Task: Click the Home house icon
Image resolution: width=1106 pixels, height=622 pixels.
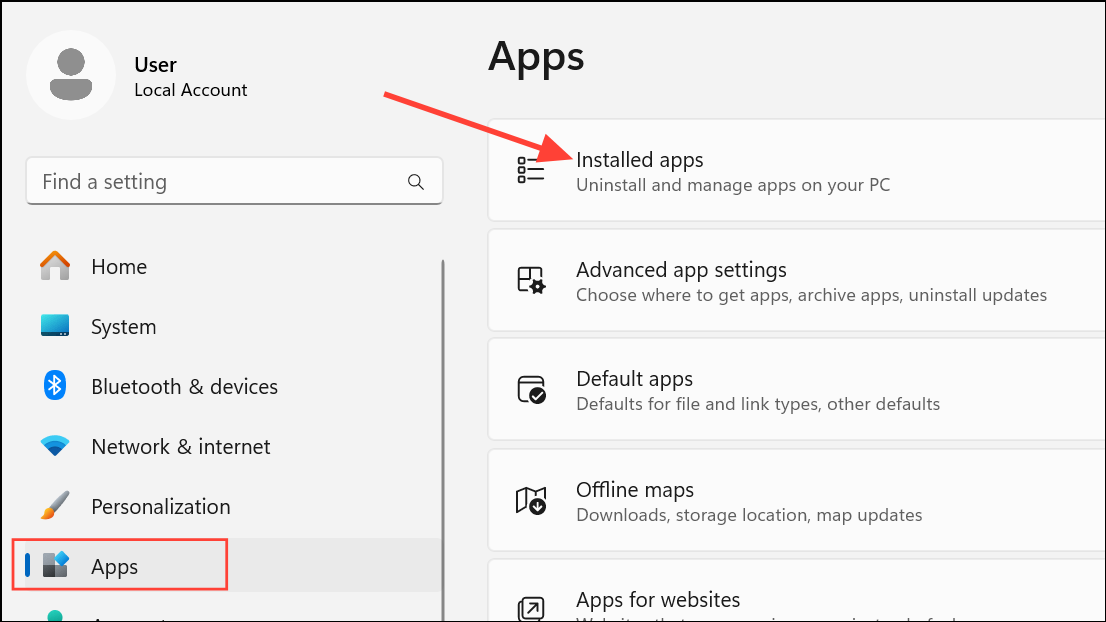Action: point(55,266)
